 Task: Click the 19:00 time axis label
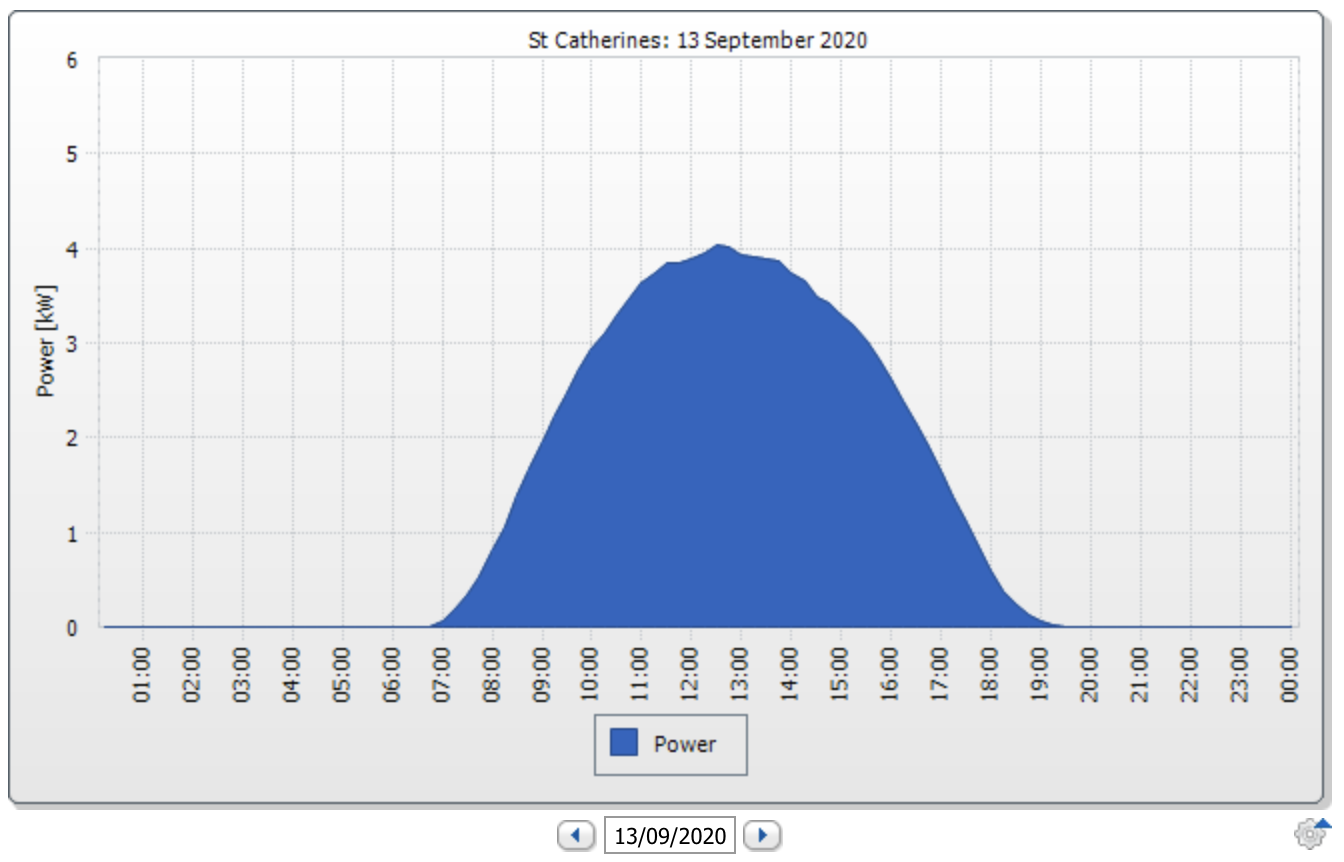(x=1040, y=674)
